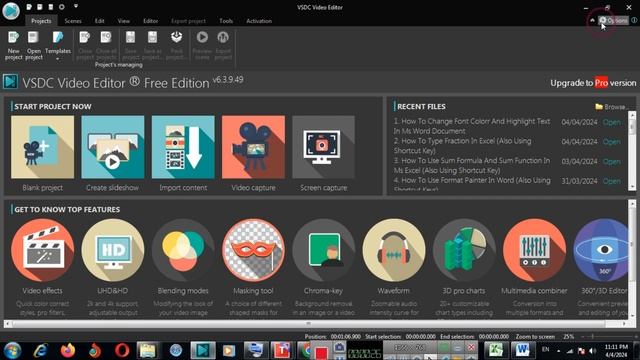Click the Multimedia combiner feature icon
Image resolution: width=640 pixels, height=360 pixels.
pos(534,250)
